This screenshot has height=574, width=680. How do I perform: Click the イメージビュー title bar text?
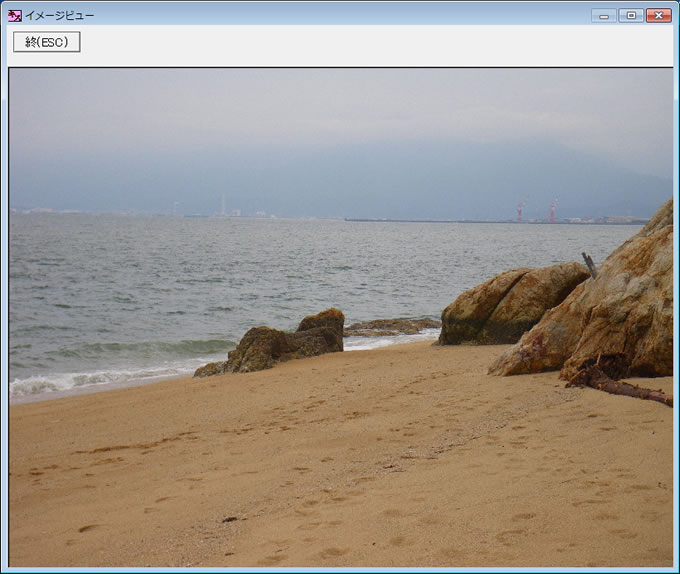click(59, 15)
